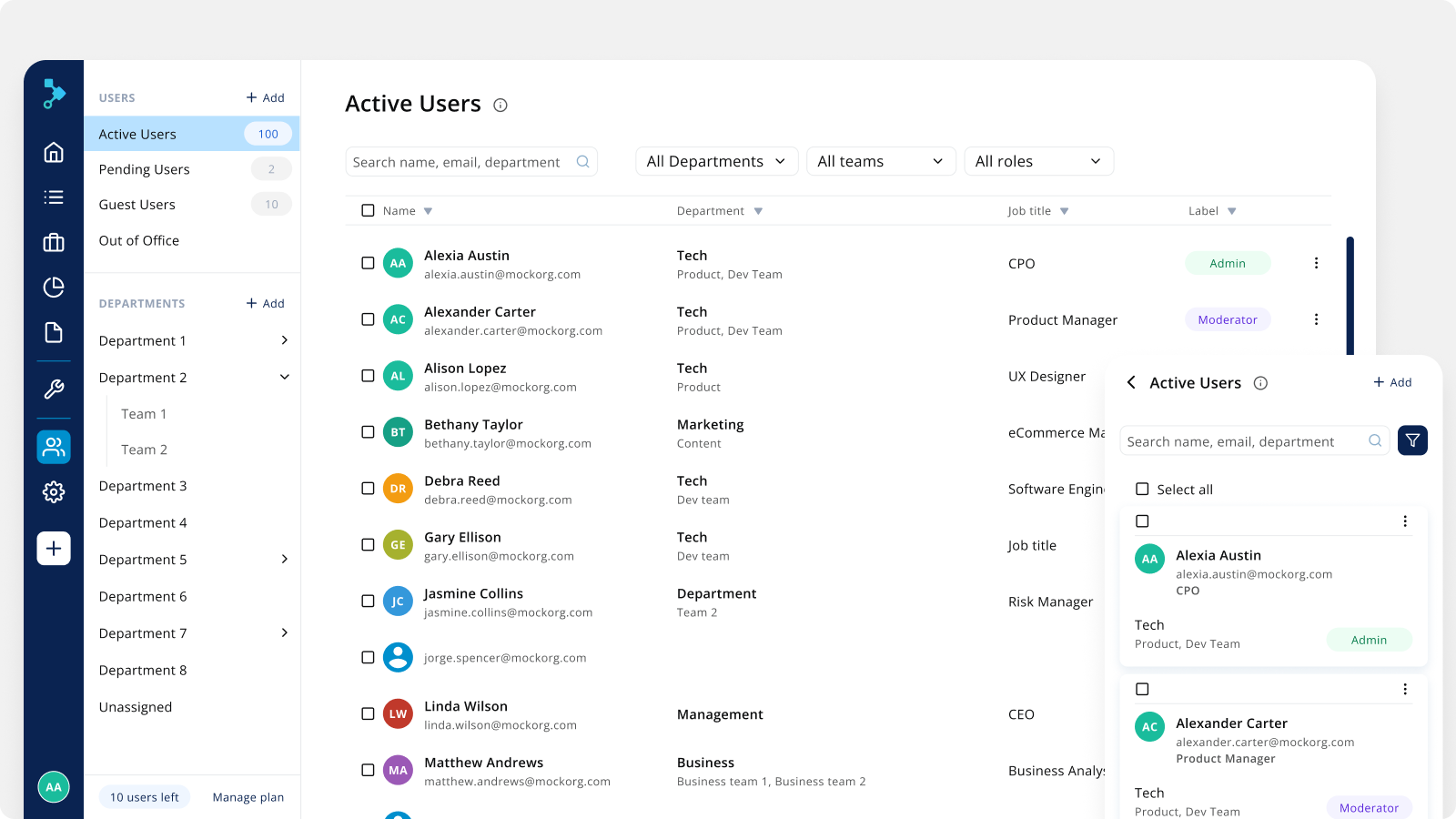Click the filter funnel icon button
Viewport: 1456px width, 819px height.
point(1412,440)
